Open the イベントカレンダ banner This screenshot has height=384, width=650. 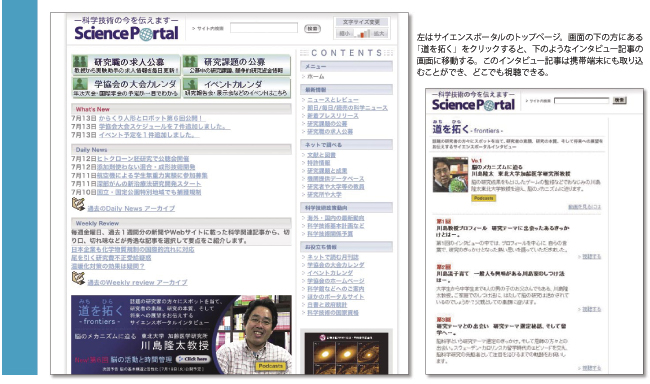(236, 87)
